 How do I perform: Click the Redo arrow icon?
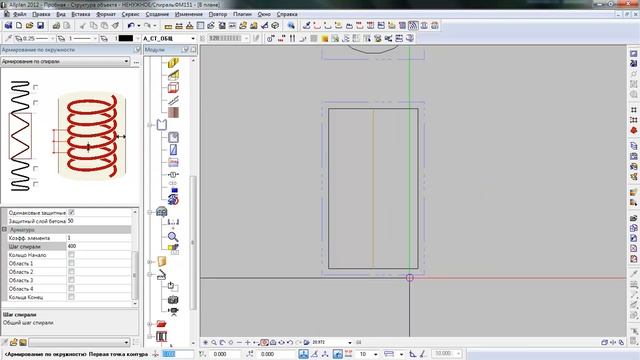[x=147, y=25]
